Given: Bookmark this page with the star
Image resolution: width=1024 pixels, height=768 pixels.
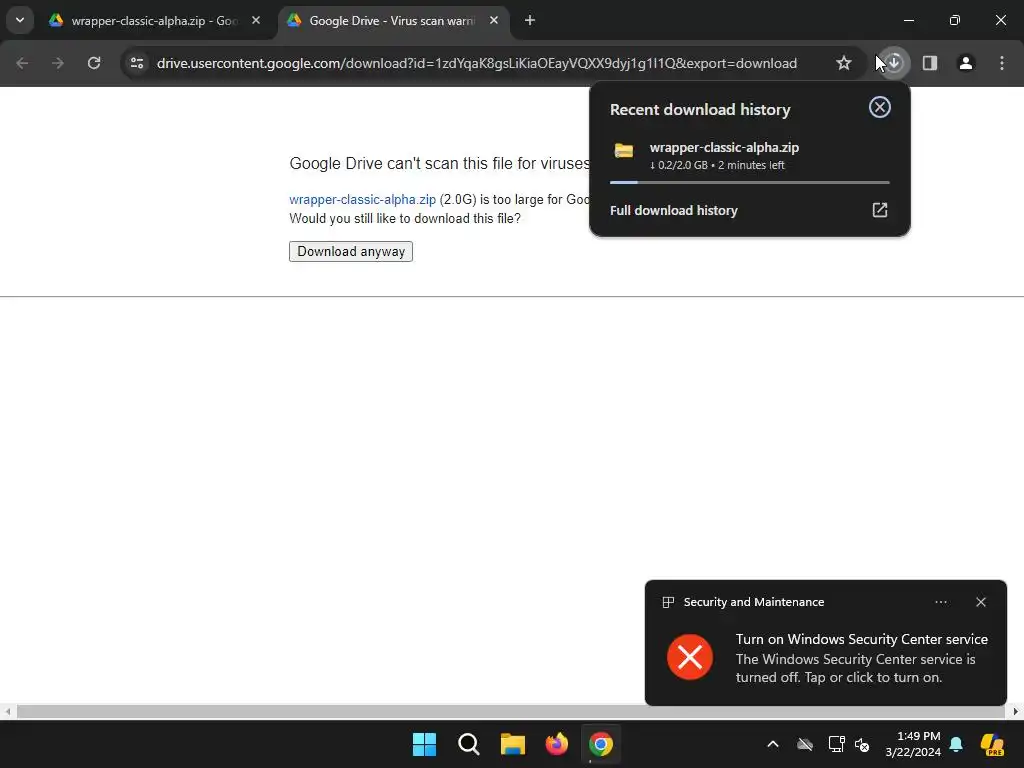Looking at the screenshot, I should [844, 63].
